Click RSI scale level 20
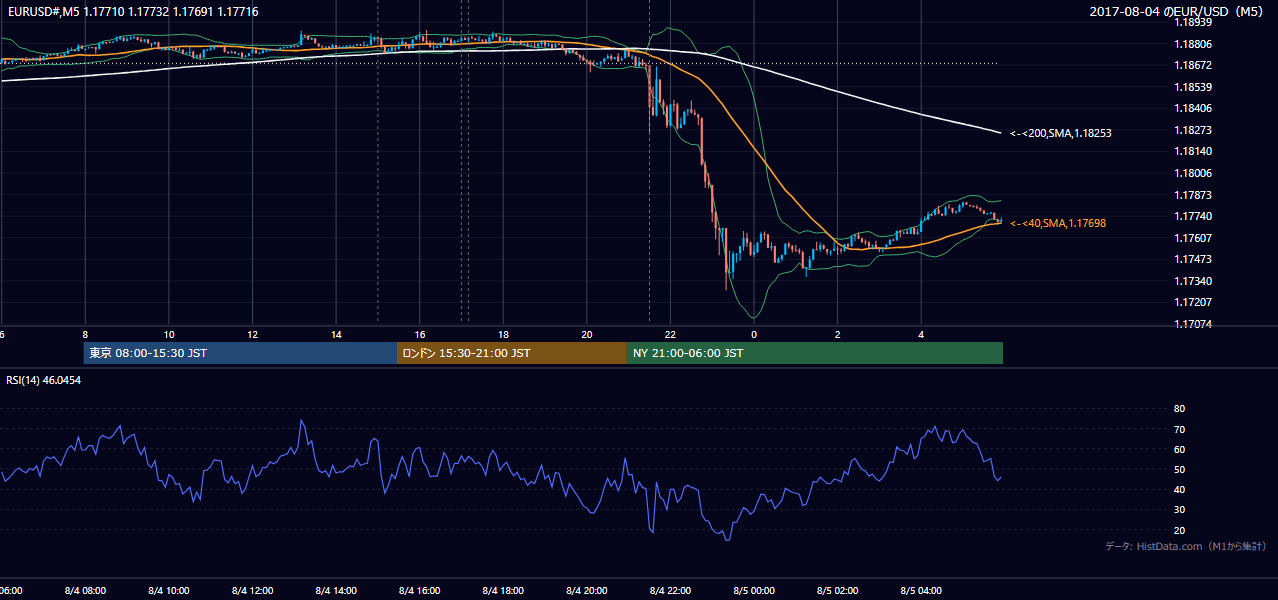This screenshot has height=600, width=1278. click(x=1179, y=530)
